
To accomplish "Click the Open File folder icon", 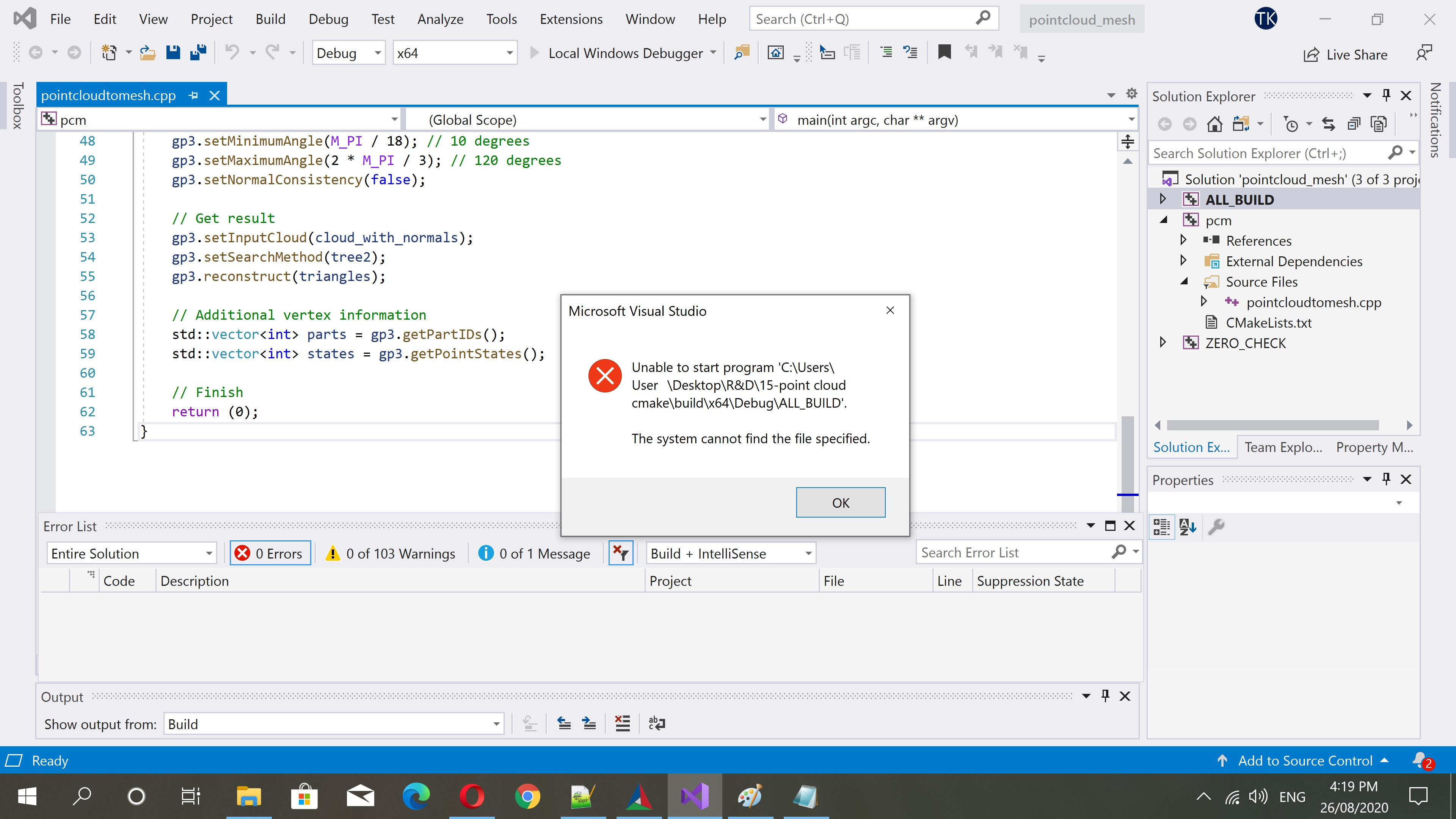I will coord(147,53).
